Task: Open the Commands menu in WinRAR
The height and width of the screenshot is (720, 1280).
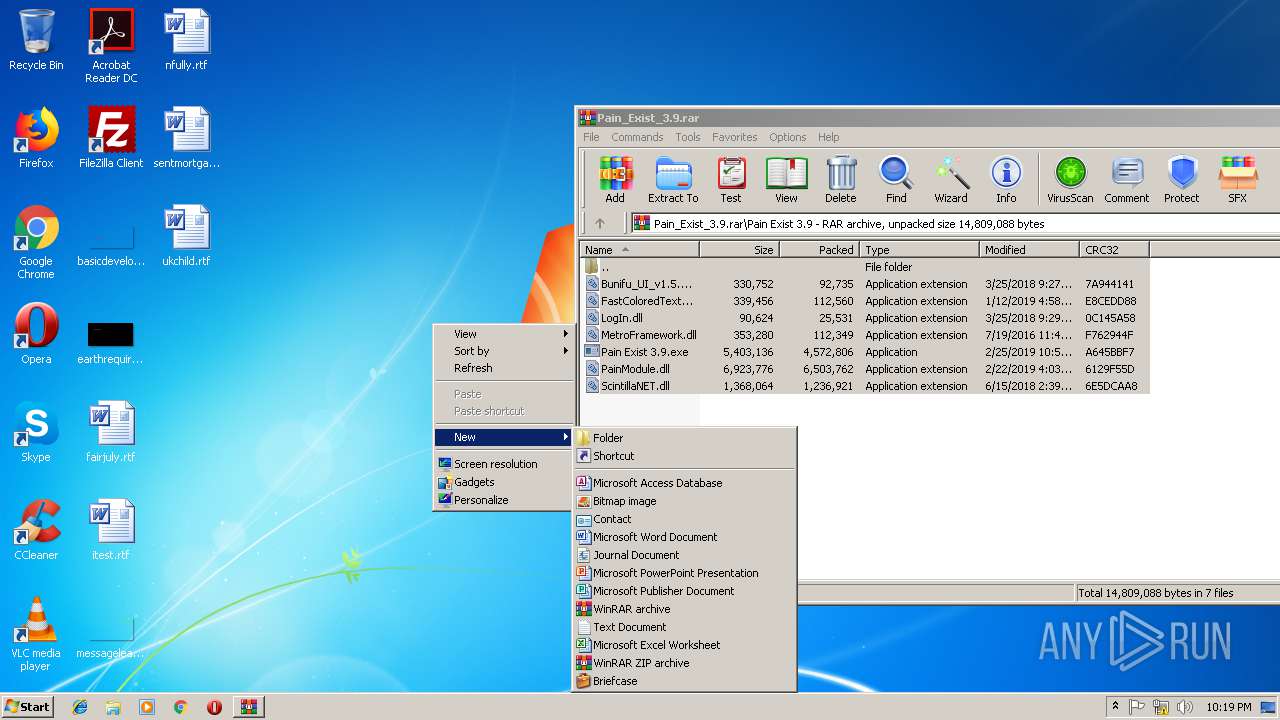Action: 637,137
